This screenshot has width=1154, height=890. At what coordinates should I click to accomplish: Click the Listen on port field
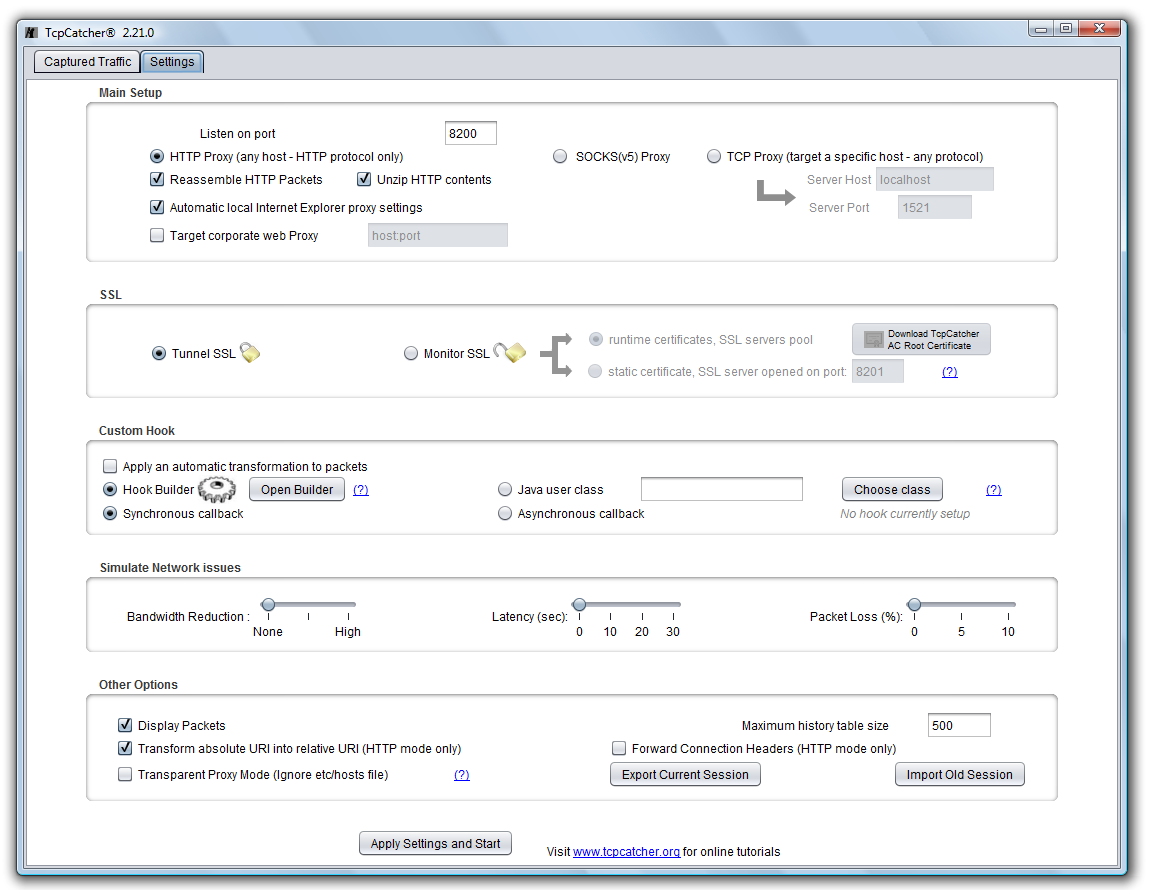[470, 134]
